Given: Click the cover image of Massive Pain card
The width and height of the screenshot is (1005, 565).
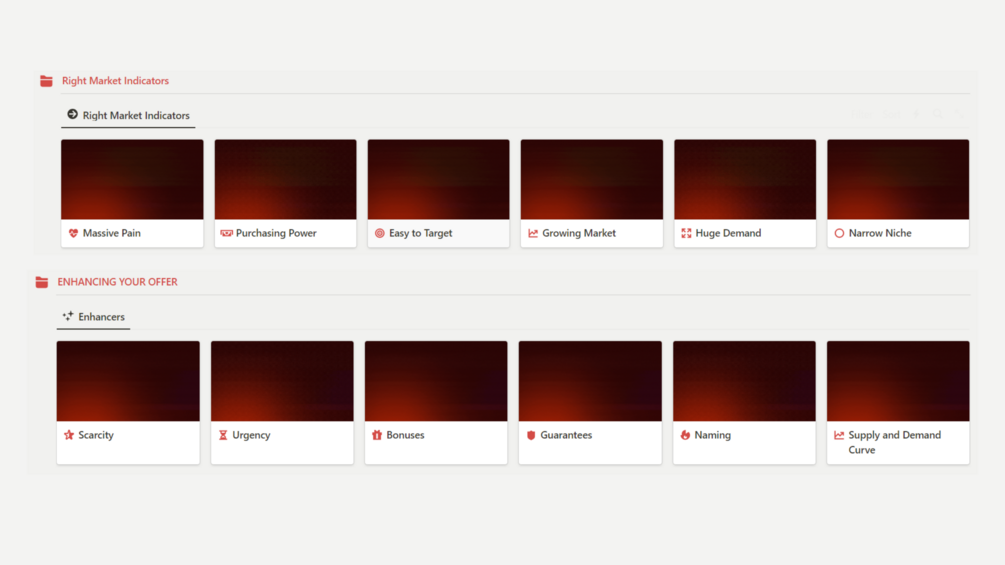Looking at the screenshot, I should [x=132, y=179].
